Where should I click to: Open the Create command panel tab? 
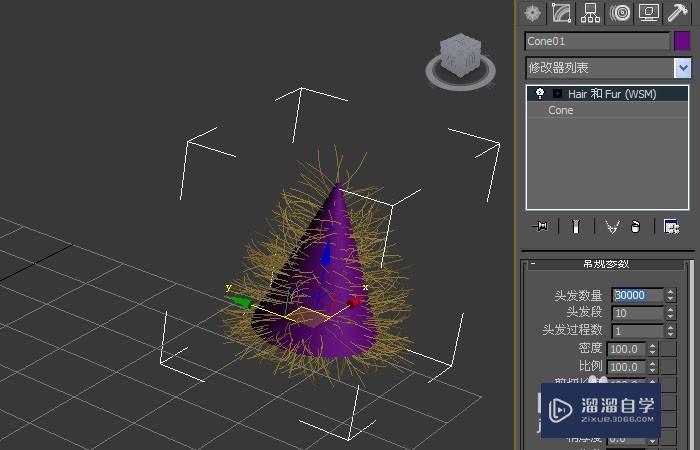[533, 13]
